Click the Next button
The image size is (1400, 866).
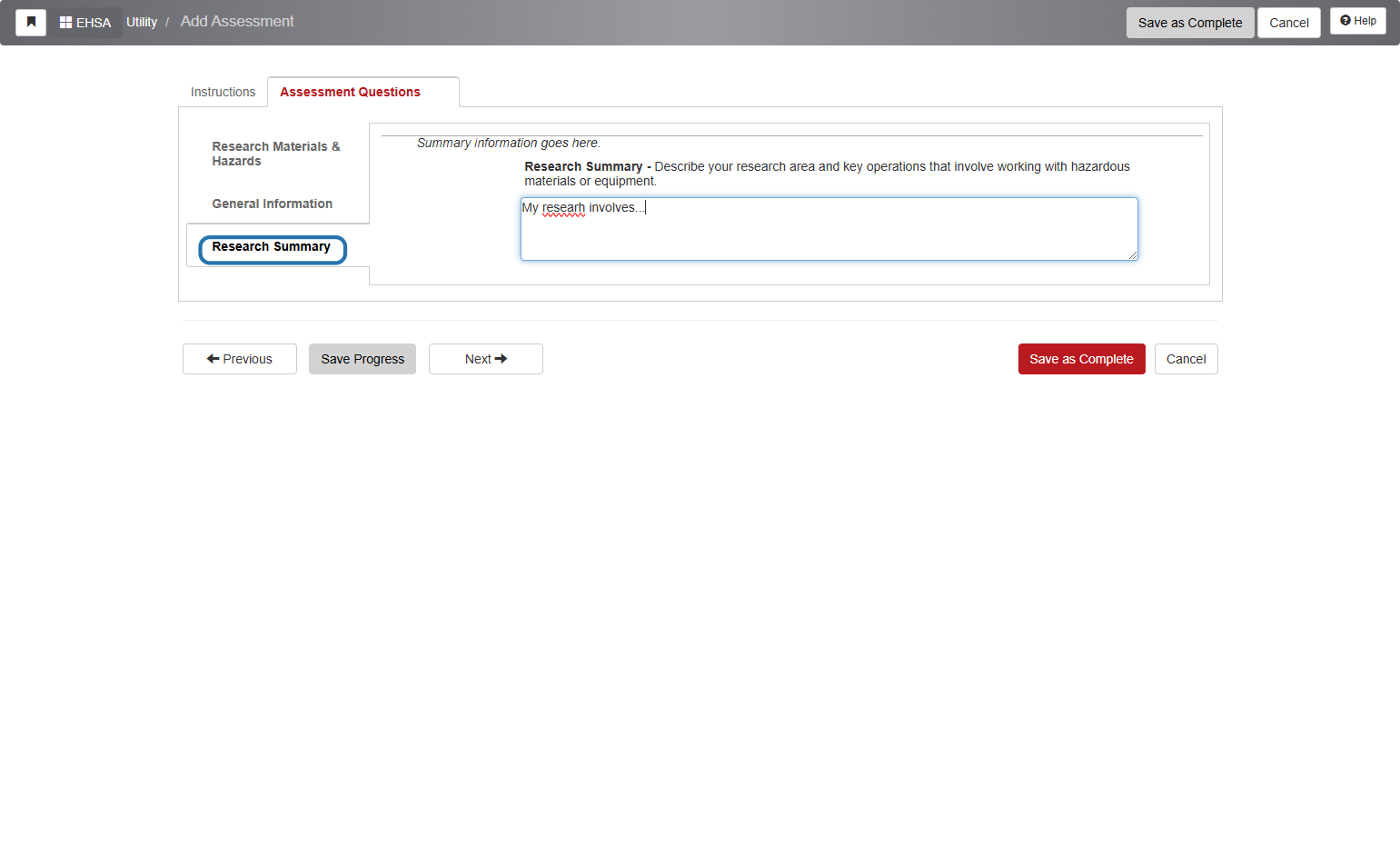[486, 359]
